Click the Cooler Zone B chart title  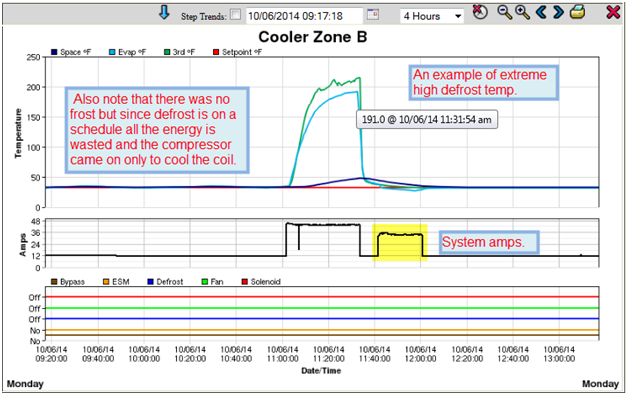click(x=313, y=37)
